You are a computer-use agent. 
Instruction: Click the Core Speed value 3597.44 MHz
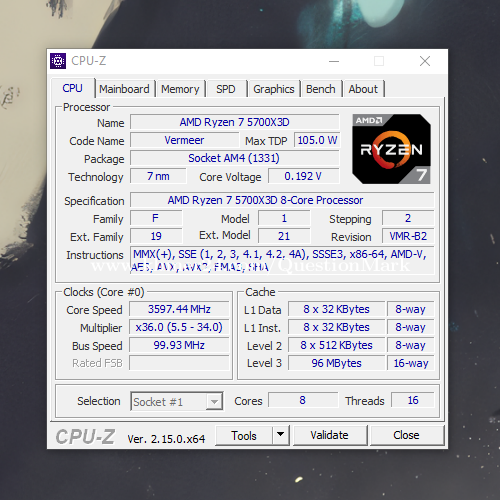tap(179, 309)
